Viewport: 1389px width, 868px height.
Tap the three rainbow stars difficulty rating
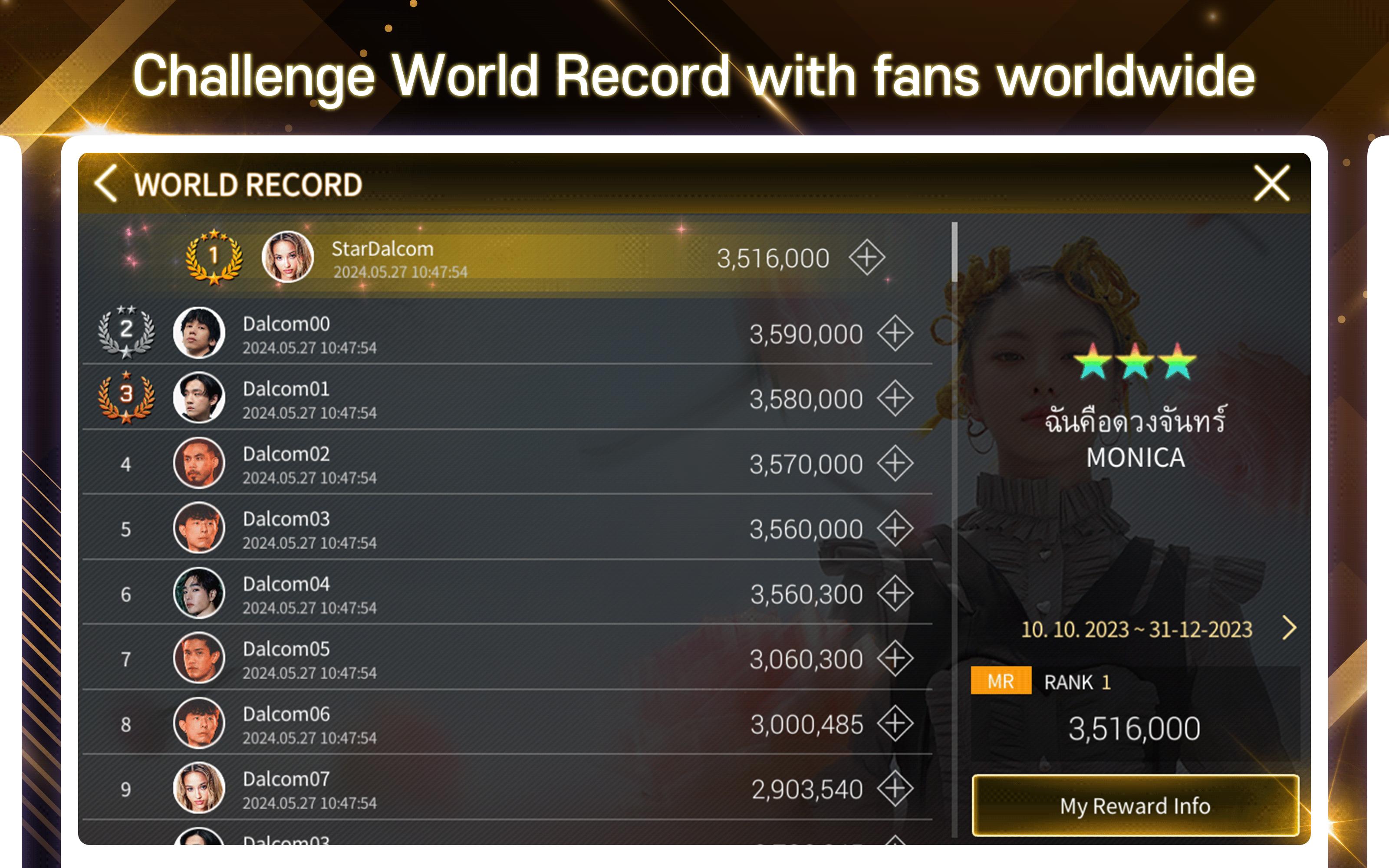click(1135, 362)
